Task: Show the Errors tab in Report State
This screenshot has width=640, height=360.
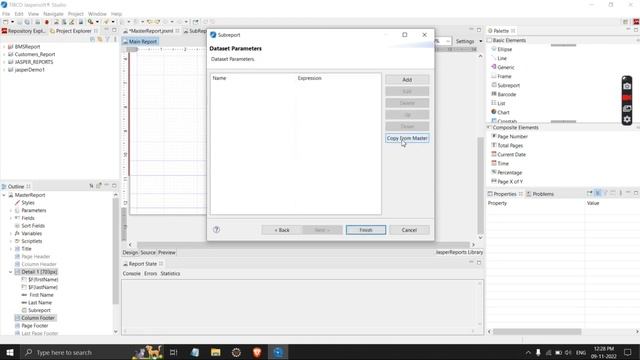Action: (150, 273)
